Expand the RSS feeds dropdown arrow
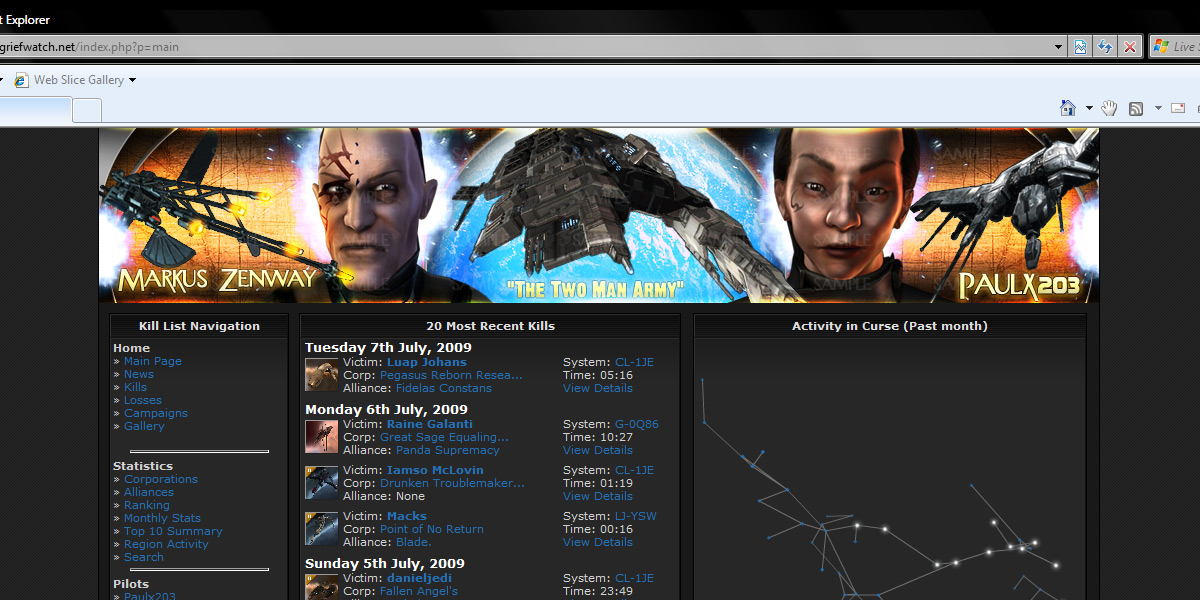Screen dimensions: 1200x600 point(1158,108)
